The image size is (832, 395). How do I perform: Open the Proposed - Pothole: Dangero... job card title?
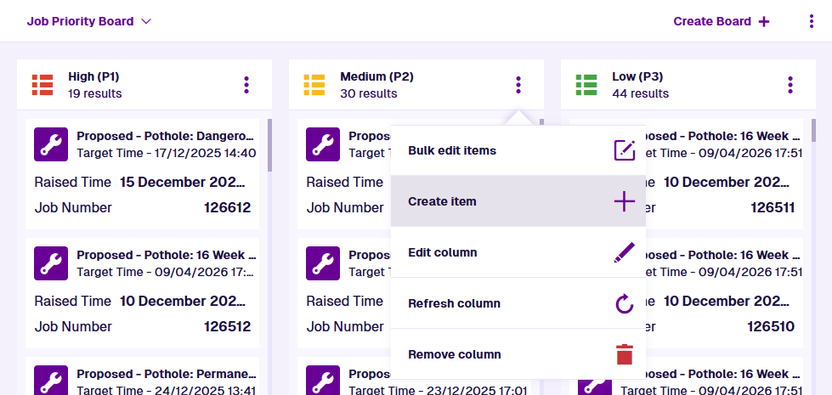[x=166, y=136]
